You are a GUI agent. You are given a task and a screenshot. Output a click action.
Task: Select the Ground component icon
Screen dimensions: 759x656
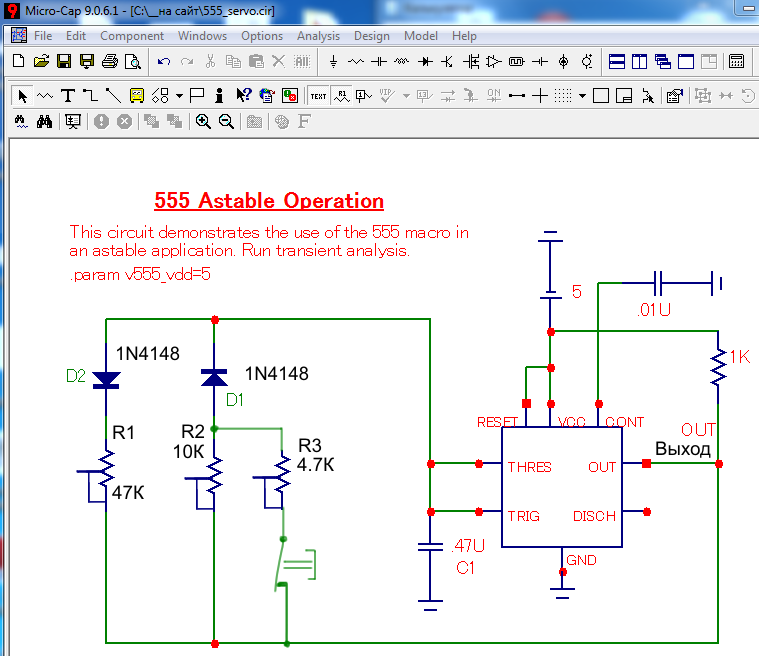point(333,62)
